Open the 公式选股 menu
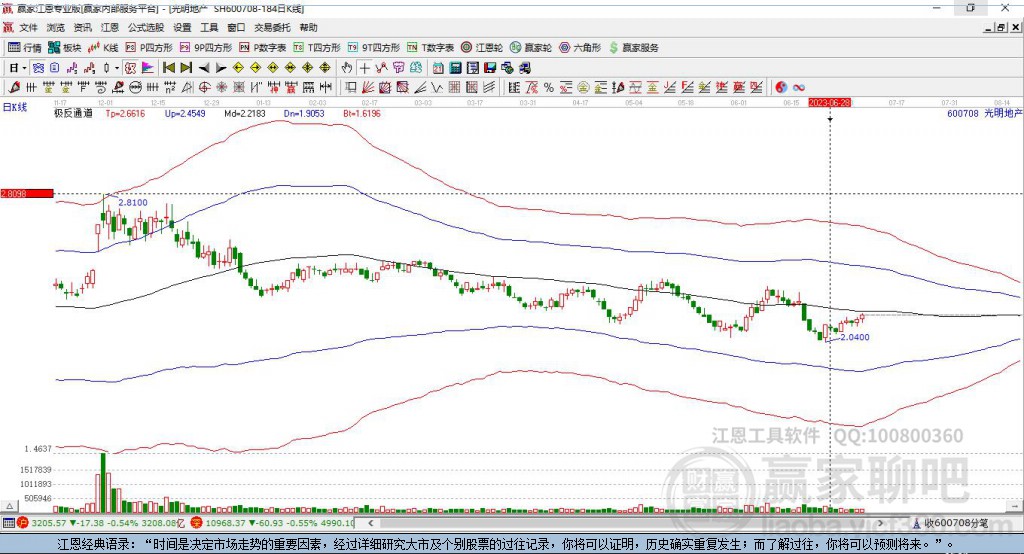1024x554 pixels. [x=146, y=27]
